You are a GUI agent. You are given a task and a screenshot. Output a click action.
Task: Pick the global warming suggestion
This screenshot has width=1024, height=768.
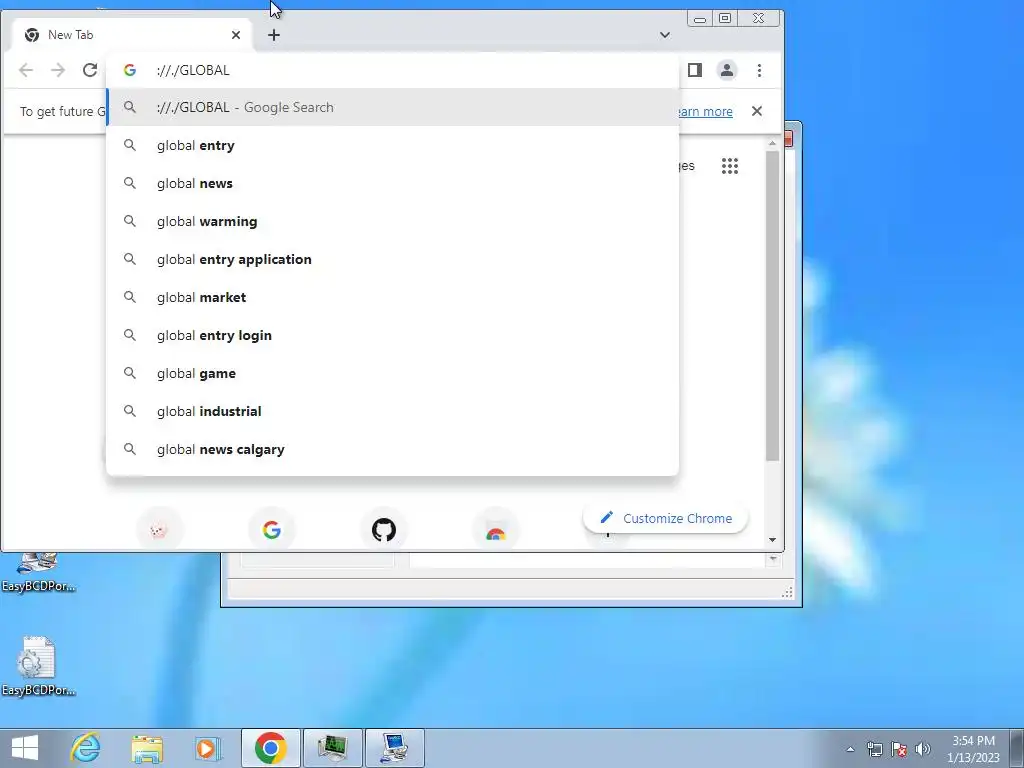(x=392, y=221)
